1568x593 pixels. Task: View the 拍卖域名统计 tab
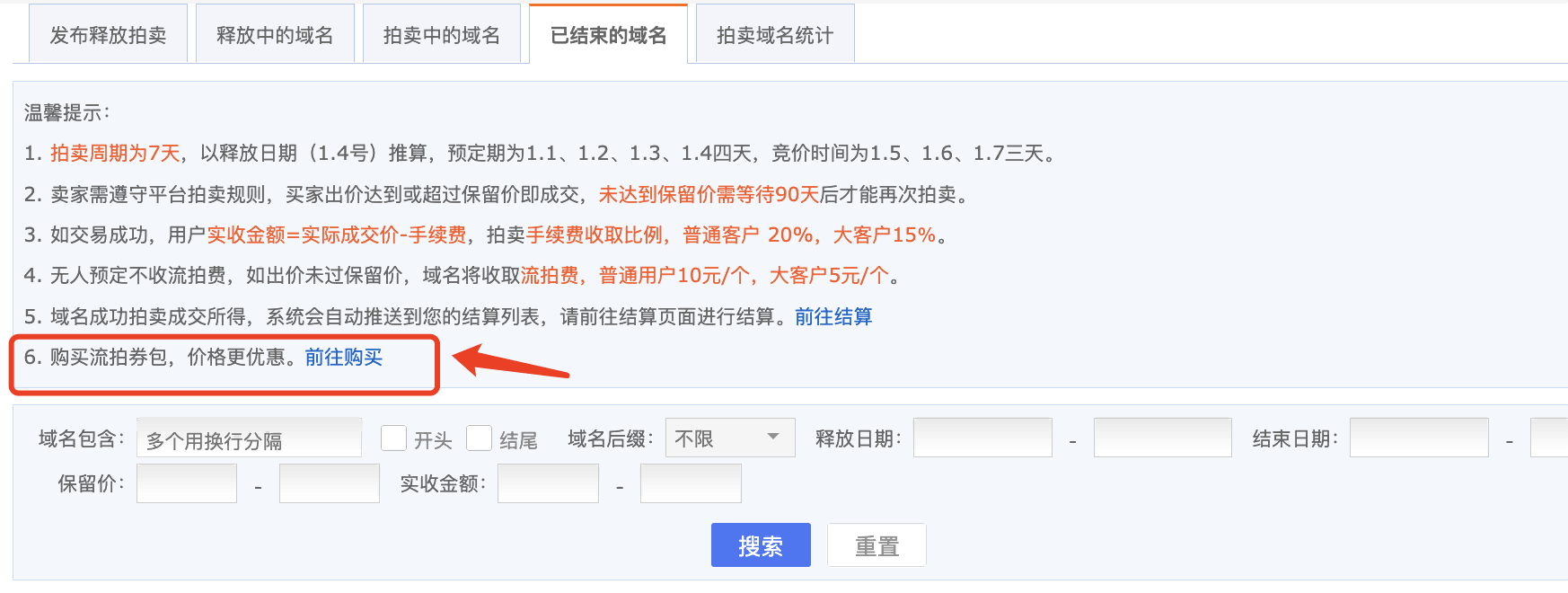[775, 34]
